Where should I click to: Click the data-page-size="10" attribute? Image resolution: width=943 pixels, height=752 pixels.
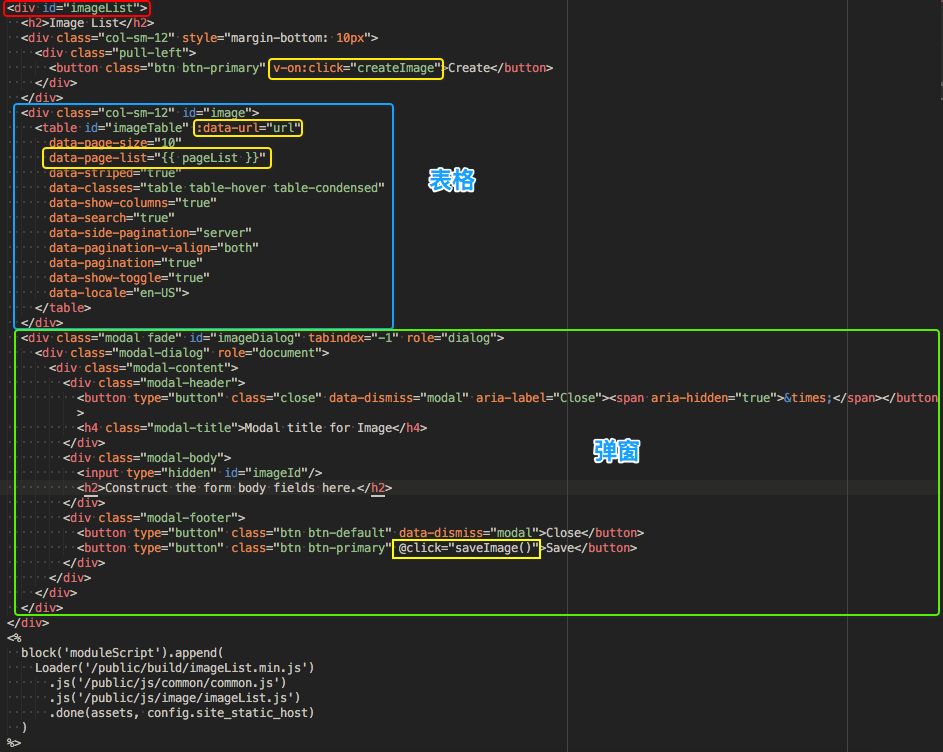pyautogui.click(x=115, y=143)
